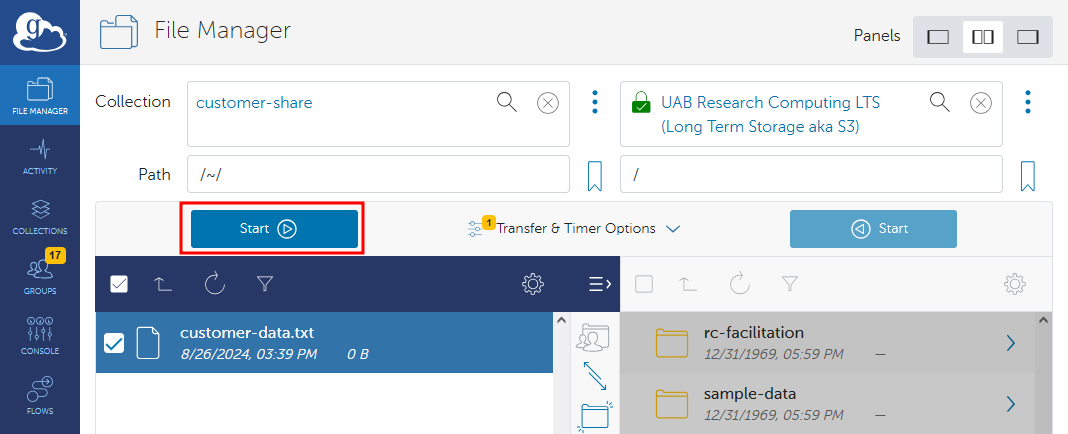Open the left collection's three-dot options menu
This screenshot has width=1068, height=434.
[595, 102]
